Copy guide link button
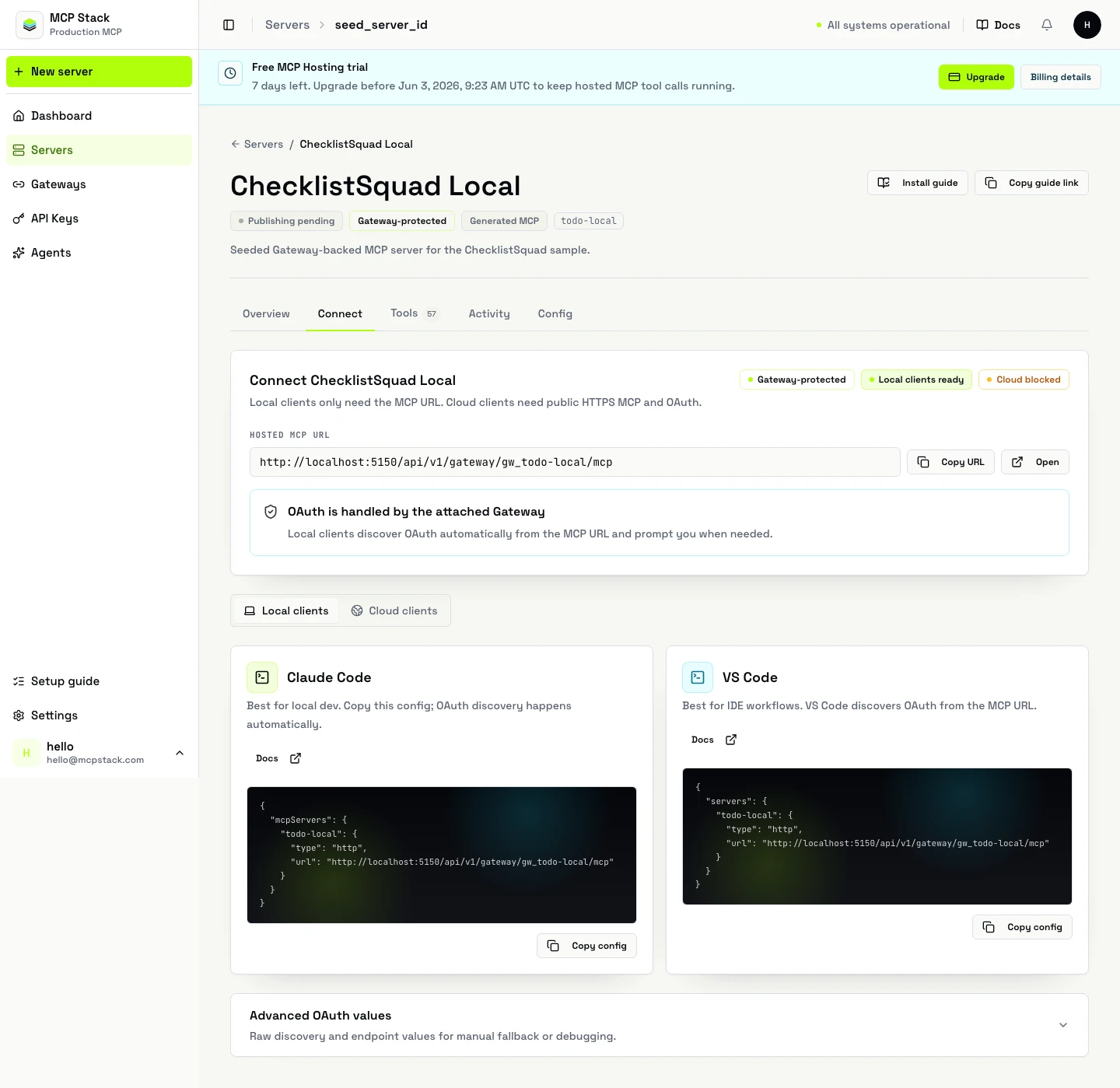Viewport: 1120px width, 1088px height. point(1031,183)
